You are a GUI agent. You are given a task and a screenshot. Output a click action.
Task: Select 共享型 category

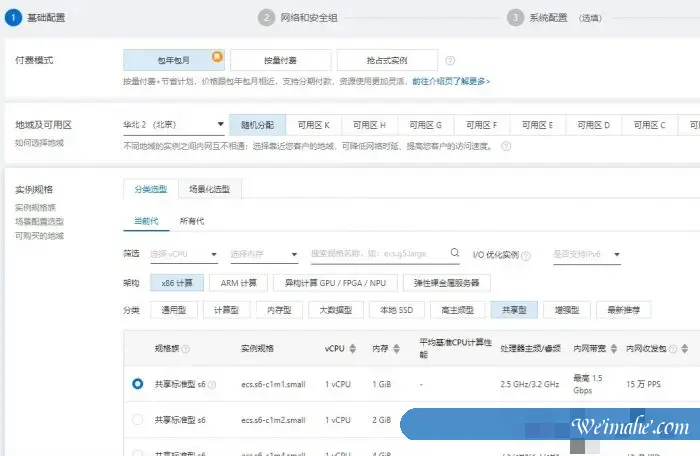coord(514,310)
